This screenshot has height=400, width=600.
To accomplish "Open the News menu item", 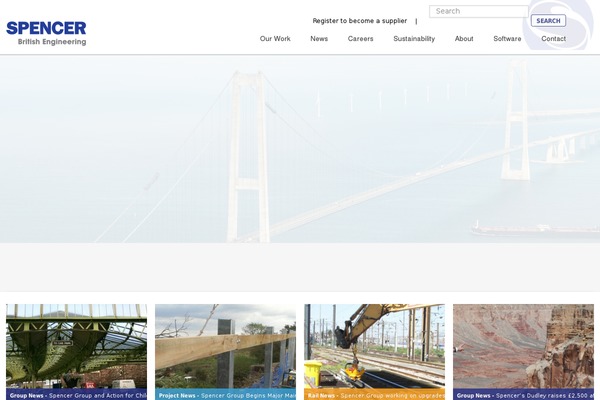I will pos(319,39).
